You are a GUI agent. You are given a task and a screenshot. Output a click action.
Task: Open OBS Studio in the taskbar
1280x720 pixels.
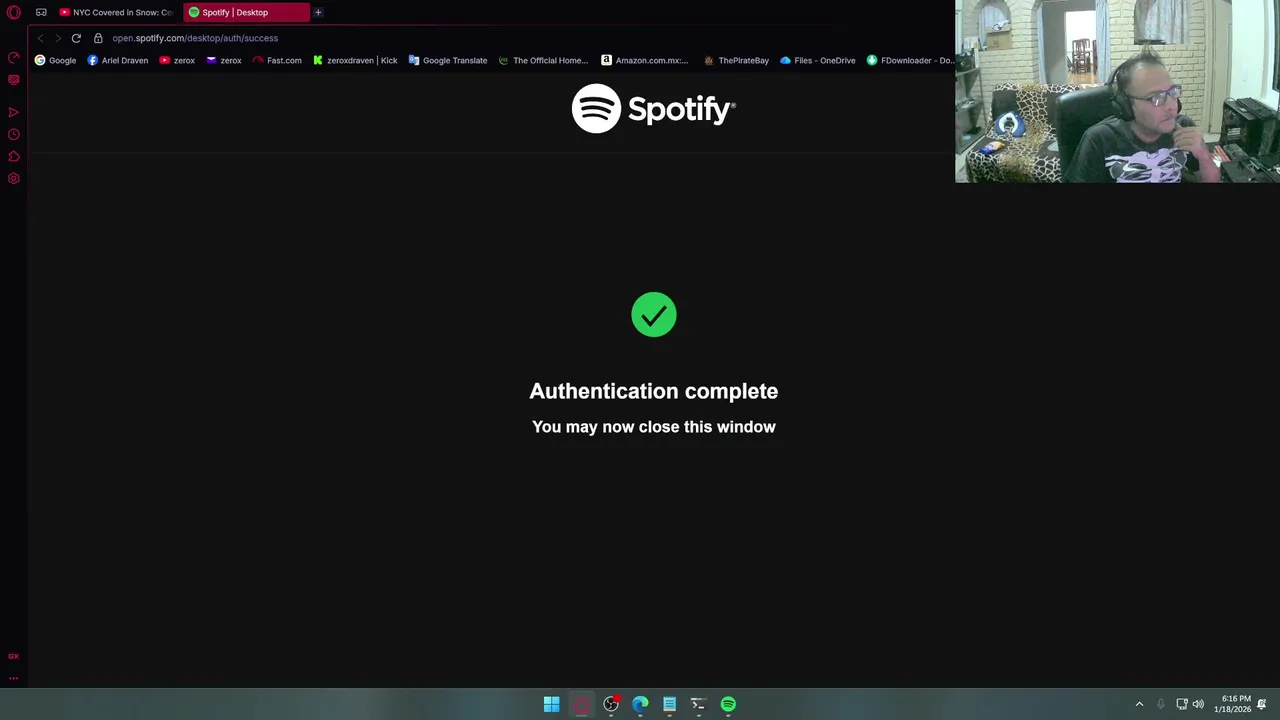[611, 704]
